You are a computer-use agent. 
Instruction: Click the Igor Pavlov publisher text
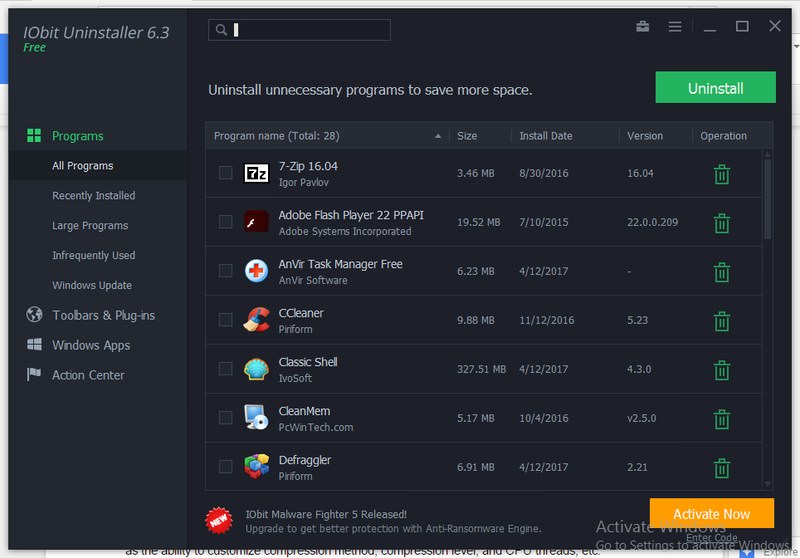[x=303, y=183]
